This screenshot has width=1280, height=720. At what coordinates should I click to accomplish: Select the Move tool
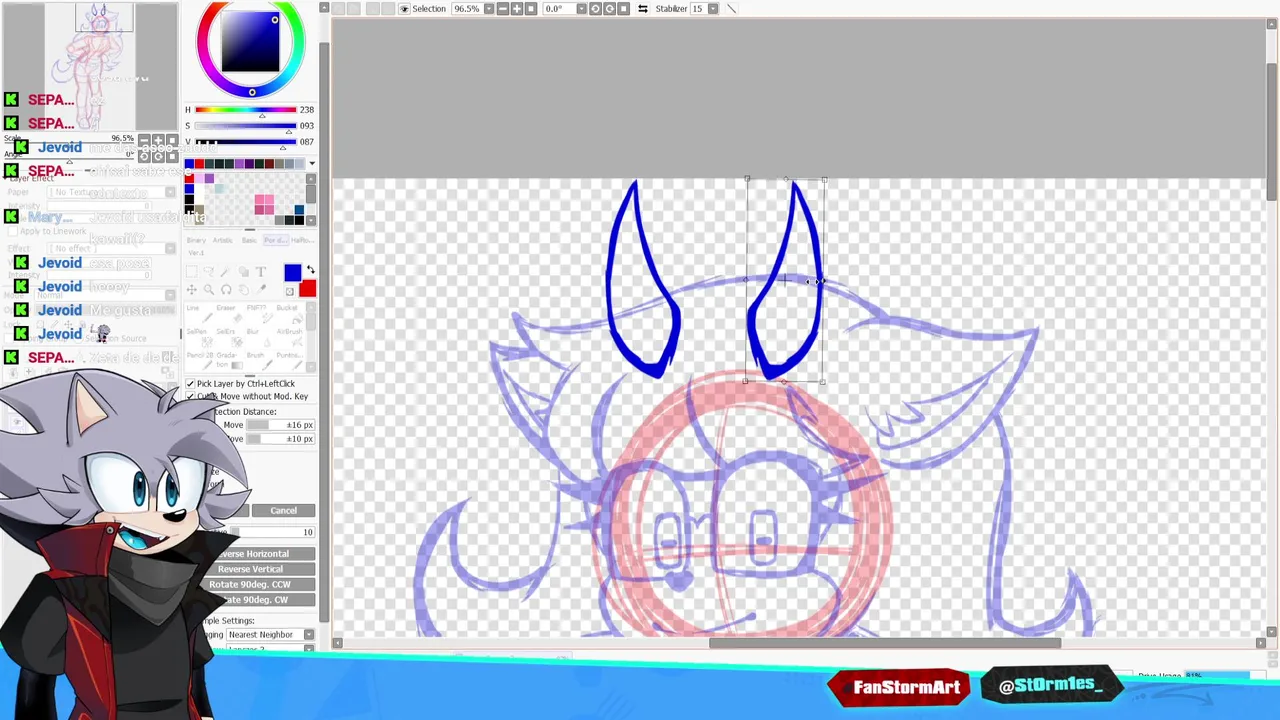point(191,290)
